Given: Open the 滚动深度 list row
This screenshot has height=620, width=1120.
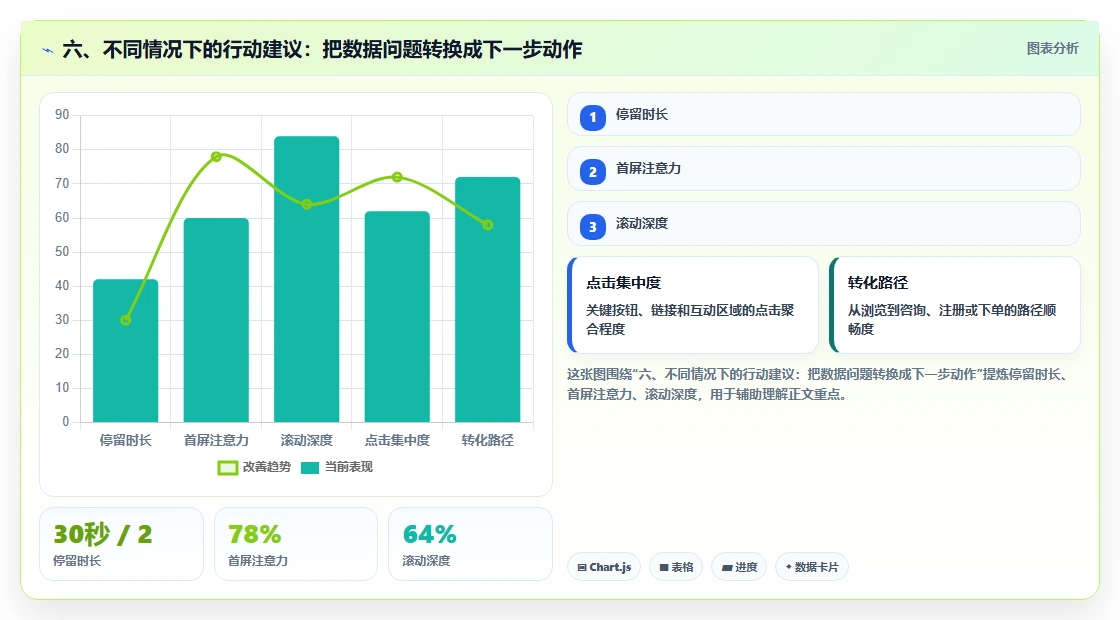Looking at the screenshot, I should pos(824,224).
